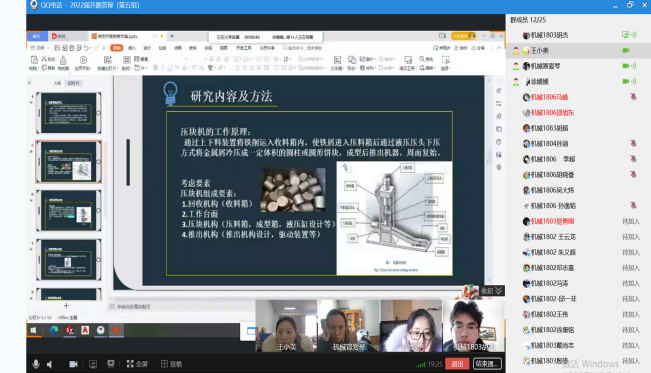Open the 设计 tab in the WPS ribbon

(x=147, y=48)
